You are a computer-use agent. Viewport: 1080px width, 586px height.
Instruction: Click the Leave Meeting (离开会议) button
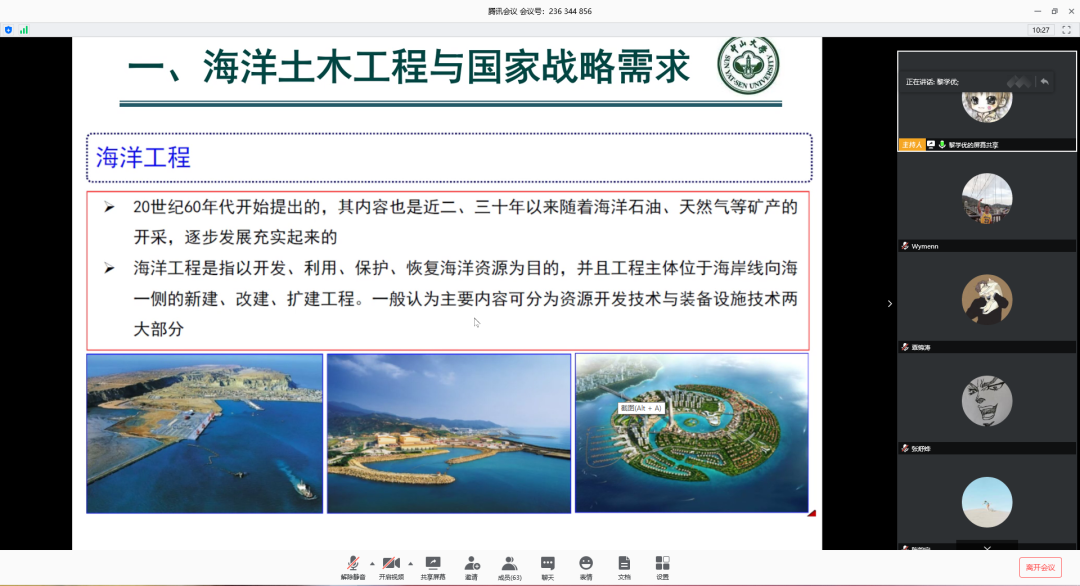point(1040,567)
